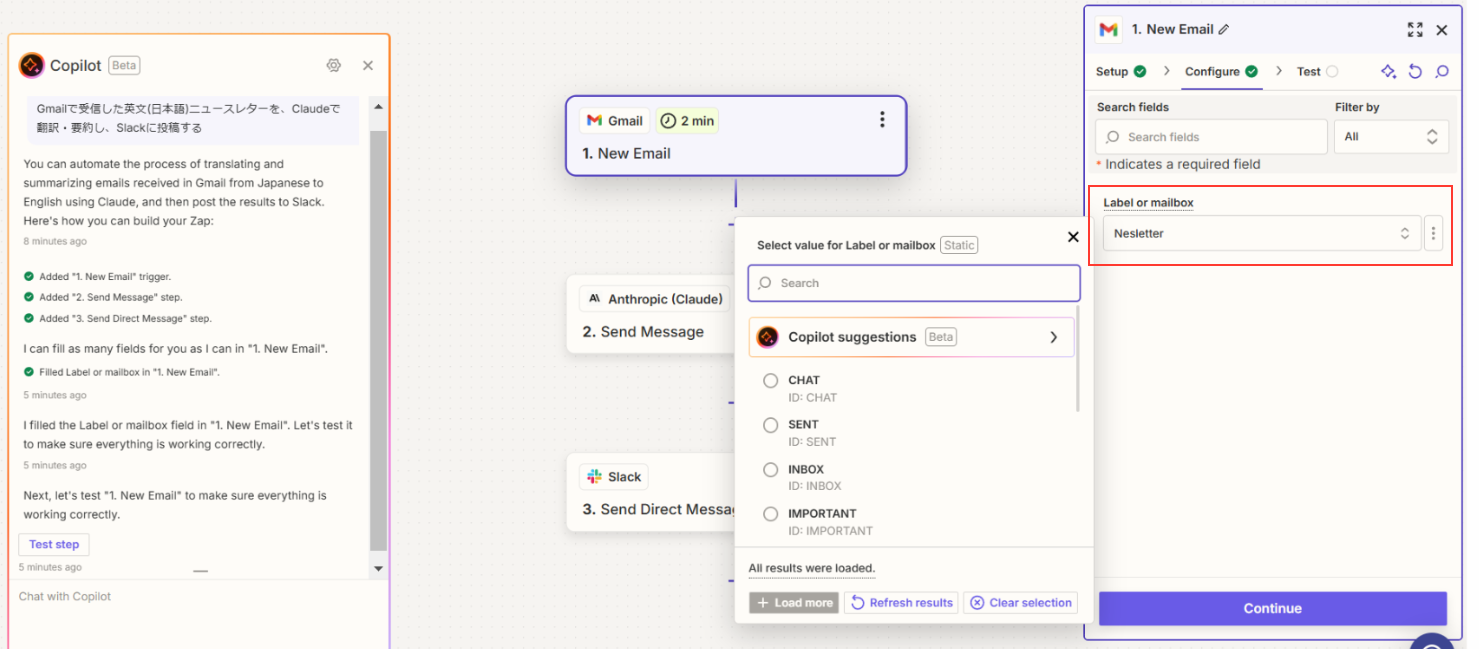1479x649 pixels.
Task: Click the Beta badge beside Copilot title
Action: tap(124, 65)
